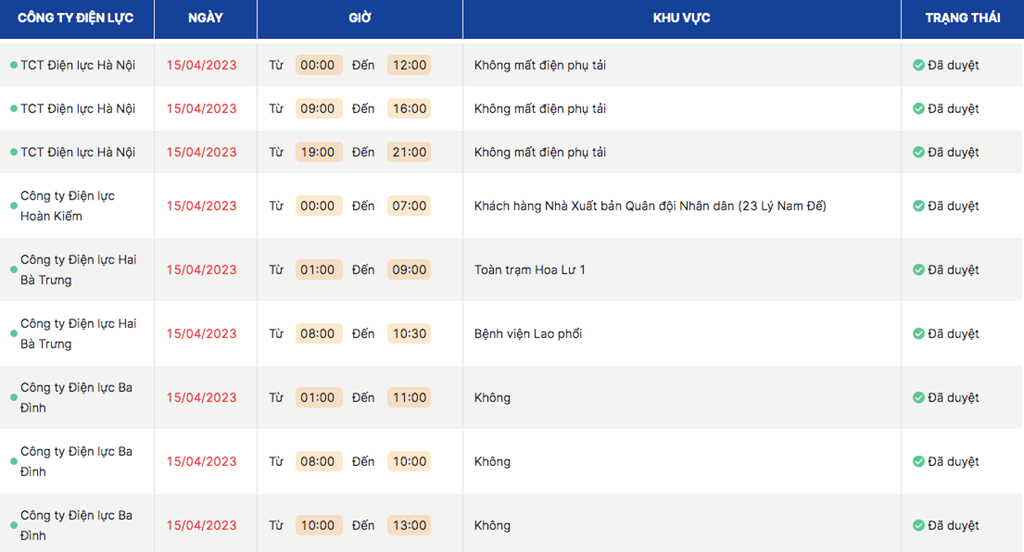Click the green dot beside Công ty Điện lực Hoàn Kiếm
Screen dimensions: 1024x552
pyautogui.click(x=14, y=206)
